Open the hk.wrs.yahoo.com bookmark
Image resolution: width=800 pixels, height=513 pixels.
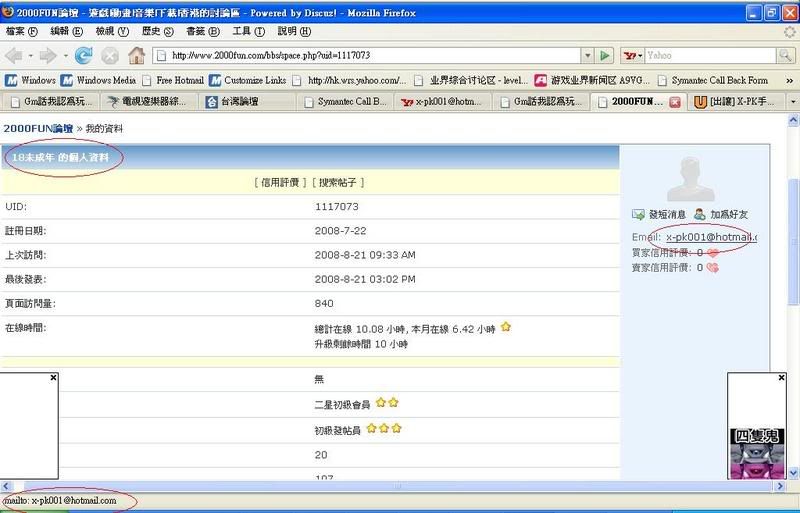pyautogui.click(x=349, y=81)
